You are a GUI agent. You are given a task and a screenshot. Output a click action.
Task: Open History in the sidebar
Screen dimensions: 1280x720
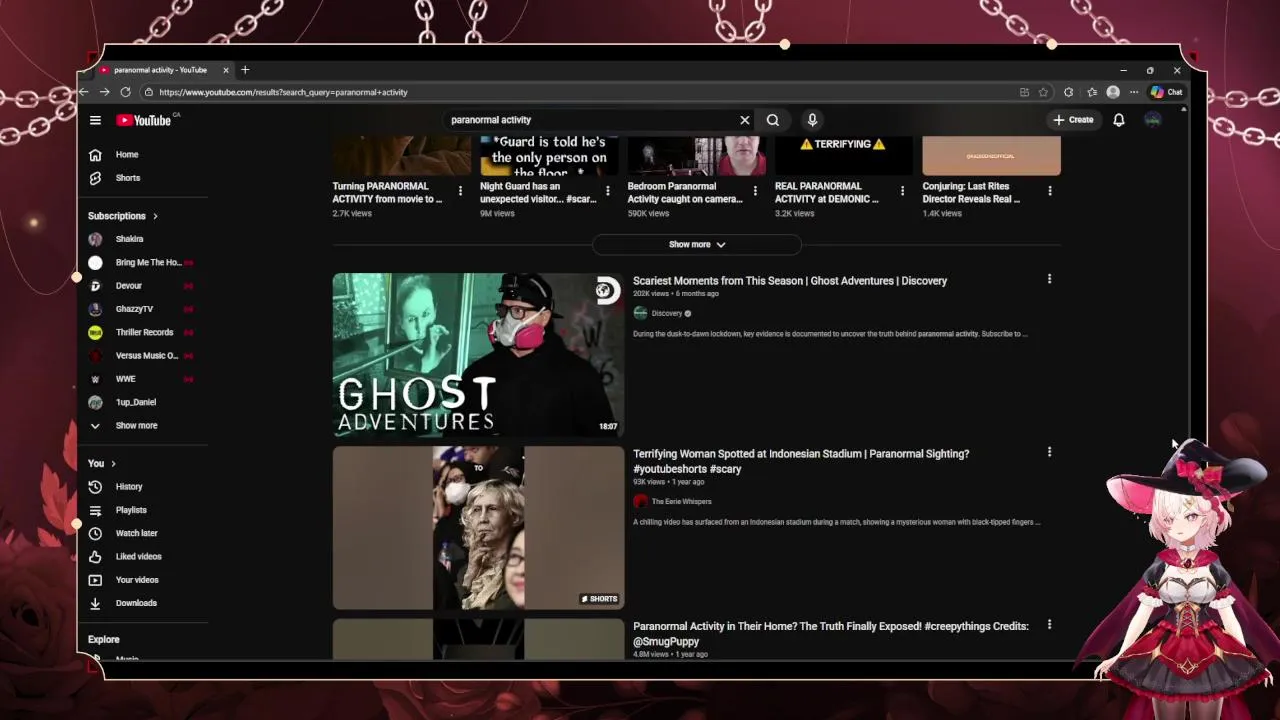pyautogui.click(x=128, y=487)
